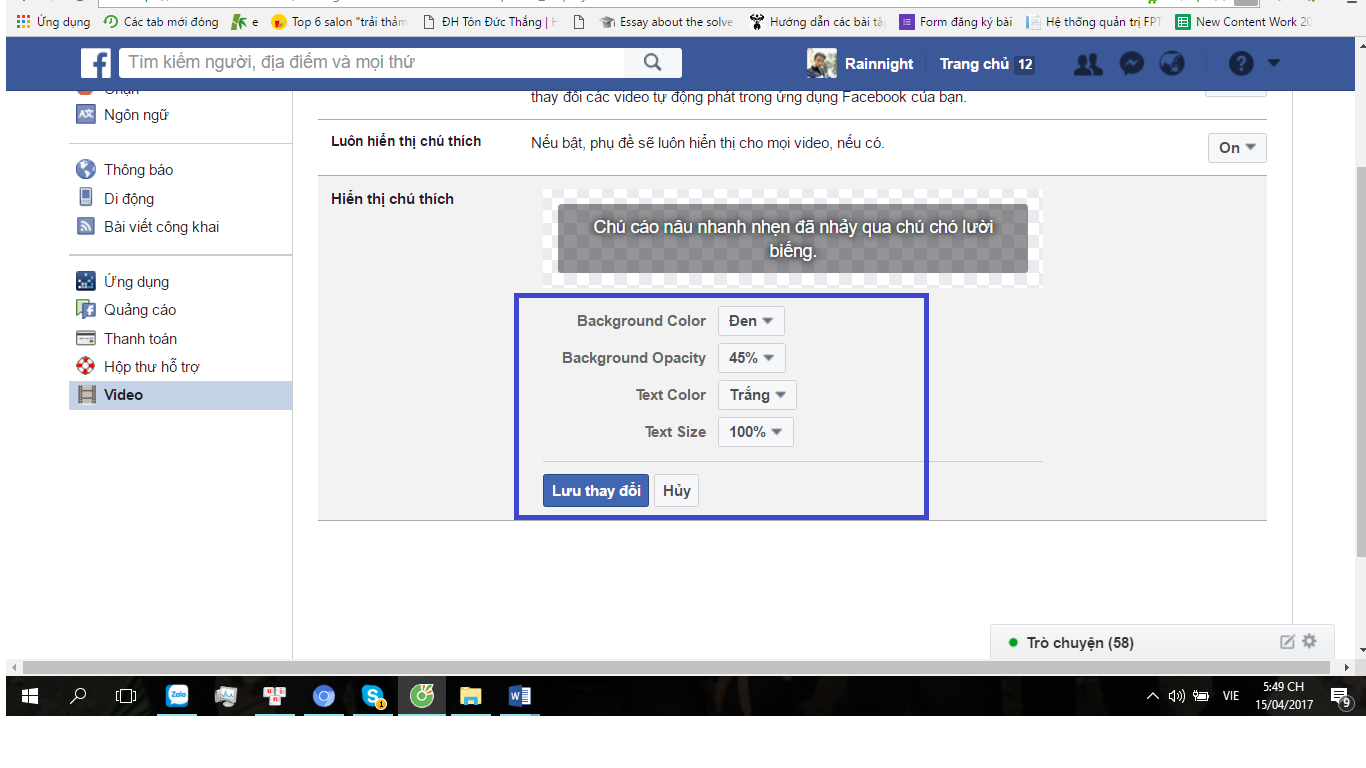Click the Hộp thư hỗ trợ lifebuoy icon
1366x768 pixels.
[x=86, y=367]
